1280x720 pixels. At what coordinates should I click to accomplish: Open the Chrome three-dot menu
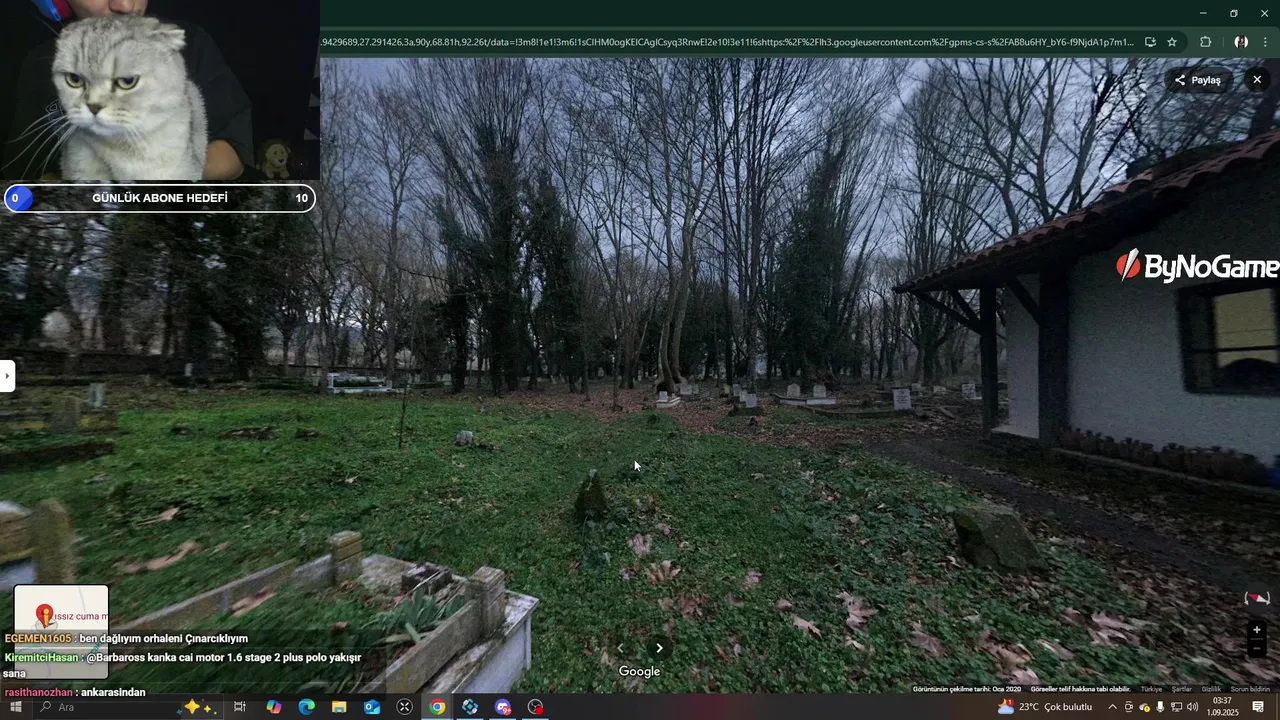coord(1265,42)
